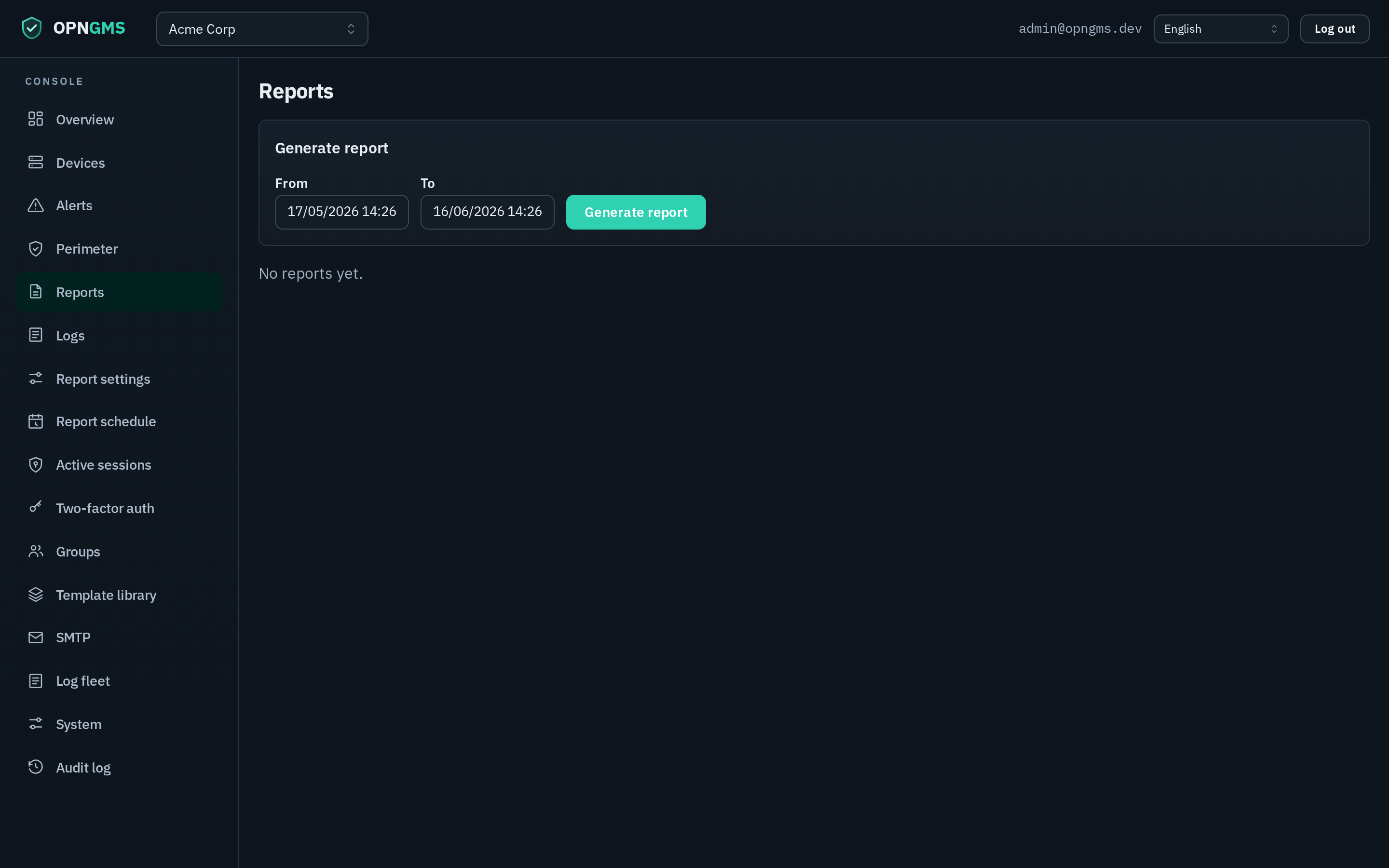Click the Template library layers icon
The width and height of the screenshot is (1389, 868).
[x=36, y=595]
